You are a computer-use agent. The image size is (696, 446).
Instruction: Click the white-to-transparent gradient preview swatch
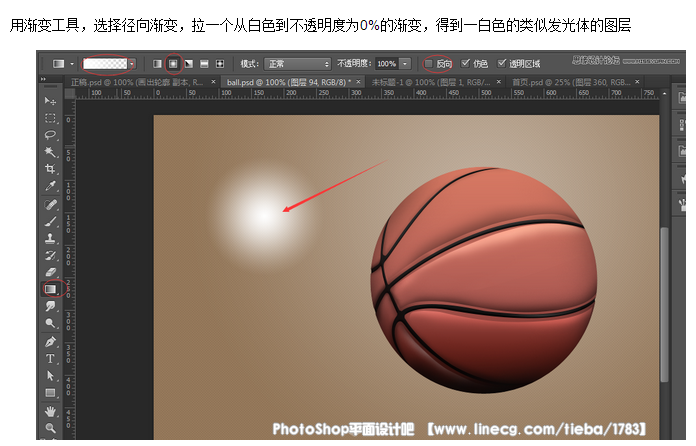105,64
